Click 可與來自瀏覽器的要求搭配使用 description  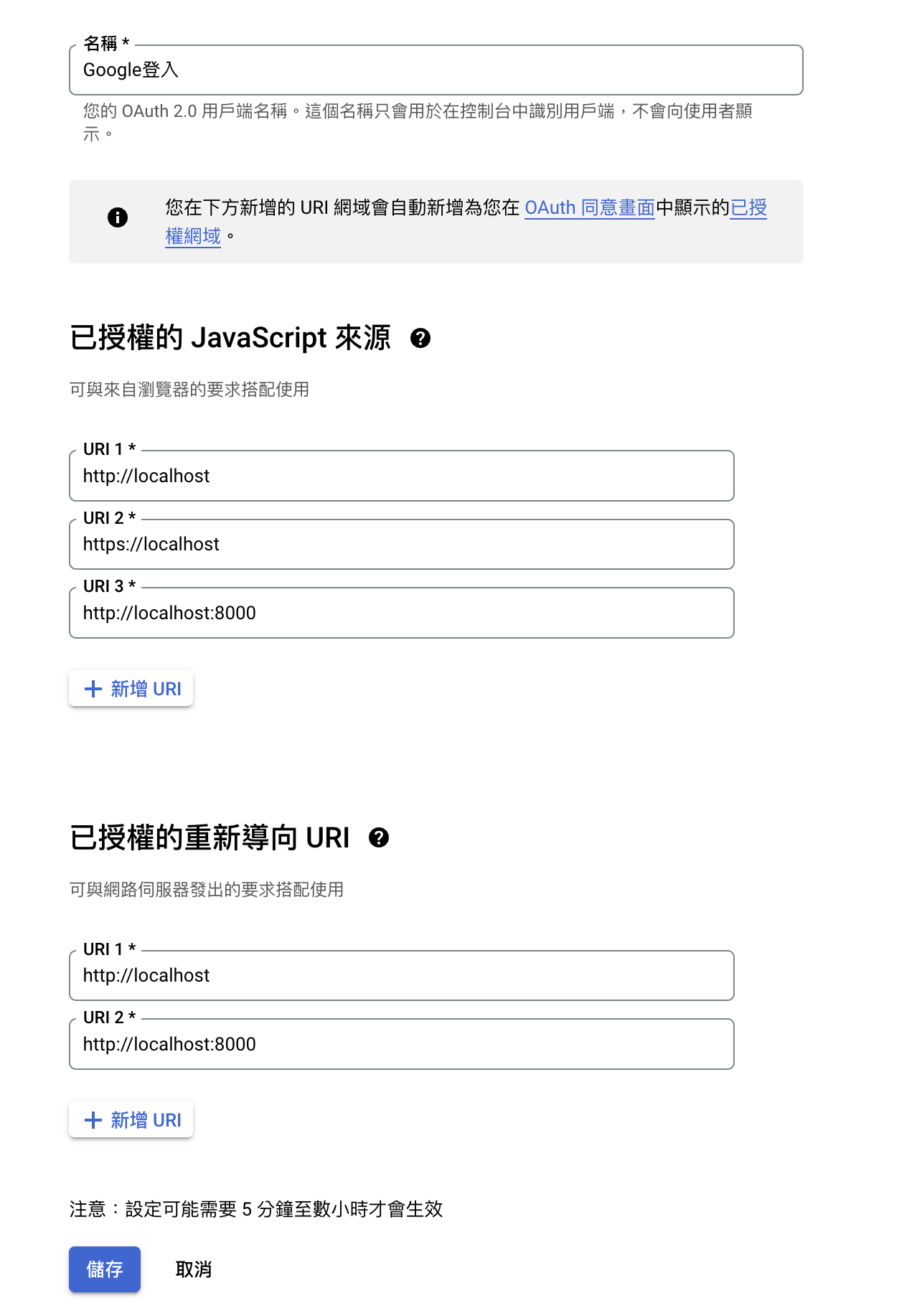[x=189, y=390]
